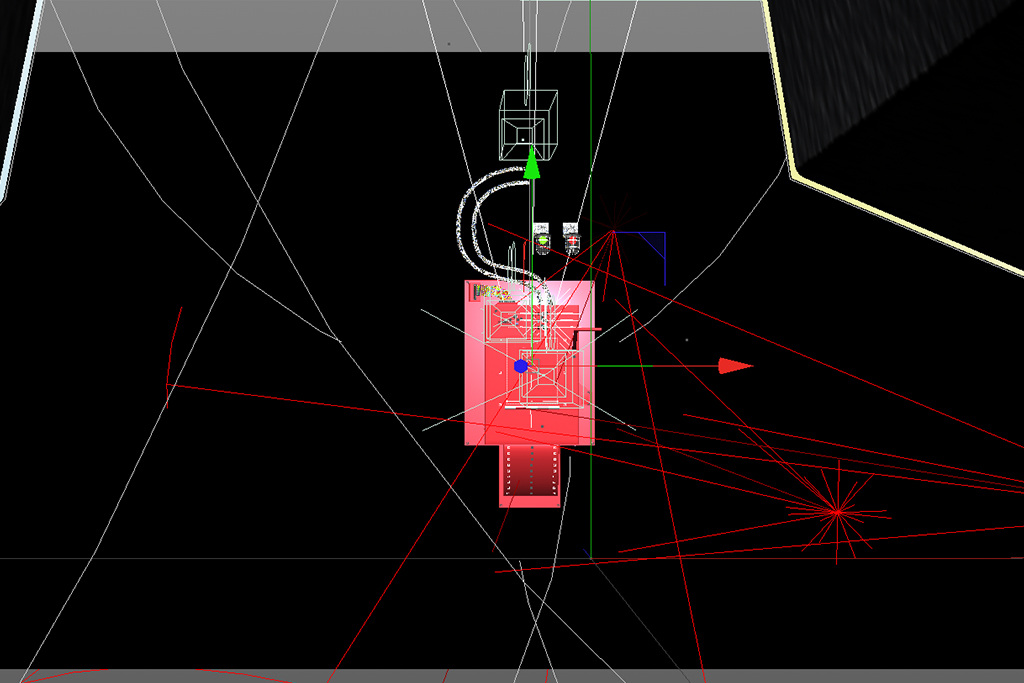Click the green Y-axis gizmo arrowhead
Screen dimensions: 1024x683
532,164
